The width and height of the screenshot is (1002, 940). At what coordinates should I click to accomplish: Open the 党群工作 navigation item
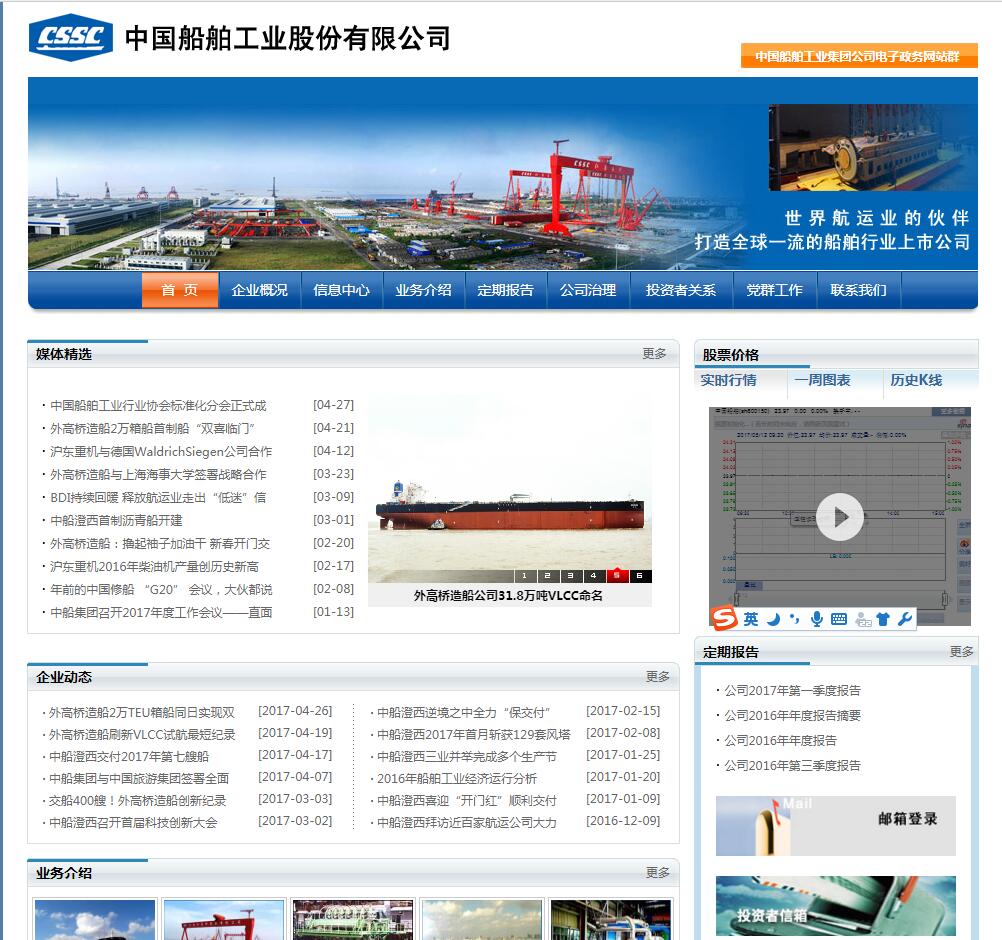coord(775,290)
